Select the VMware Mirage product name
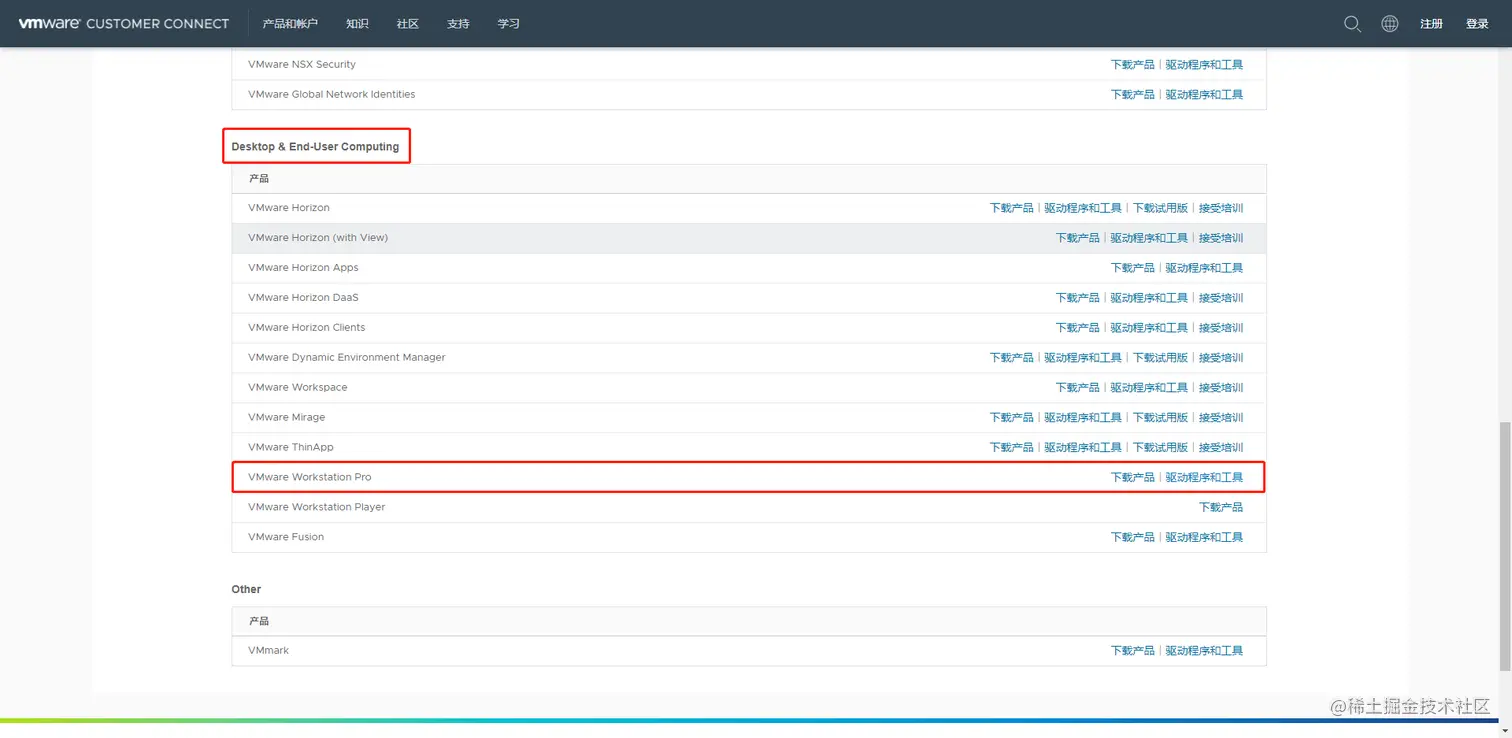The height and width of the screenshot is (738, 1512). (287, 417)
